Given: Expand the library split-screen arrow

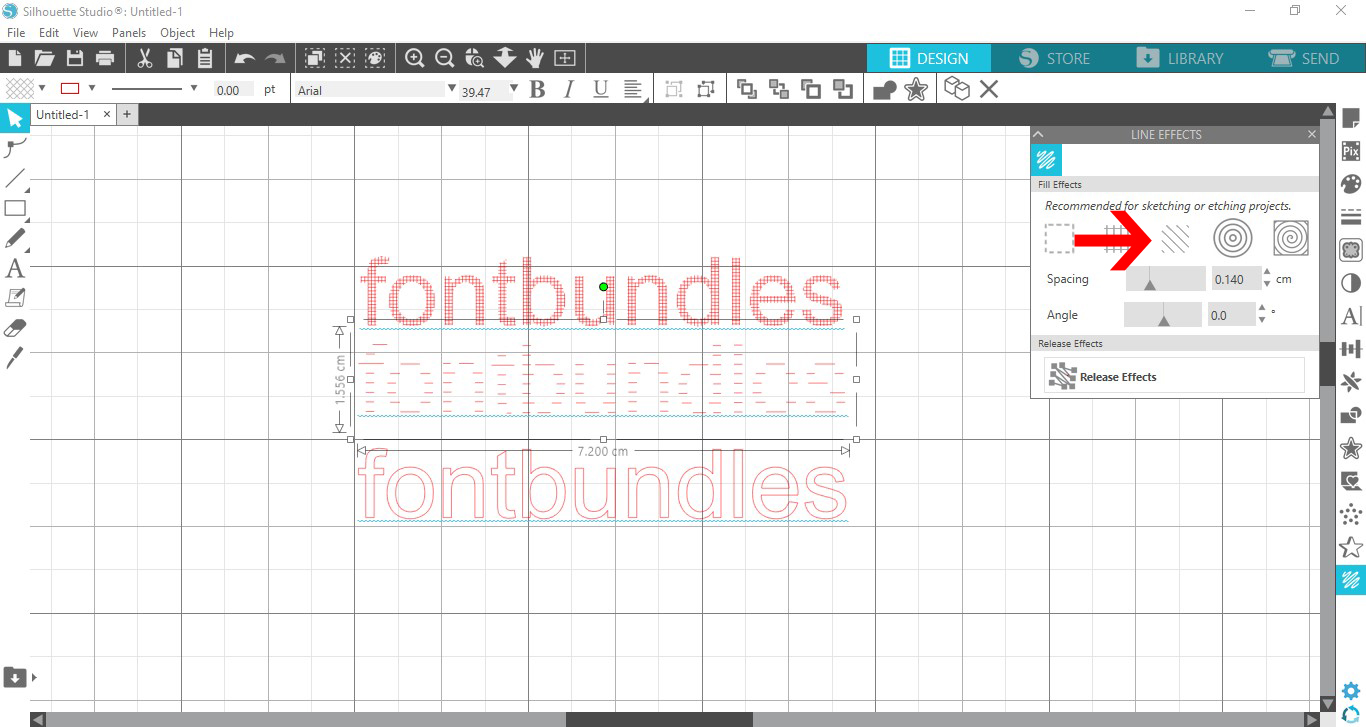Looking at the screenshot, I should pyautogui.click(x=34, y=677).
